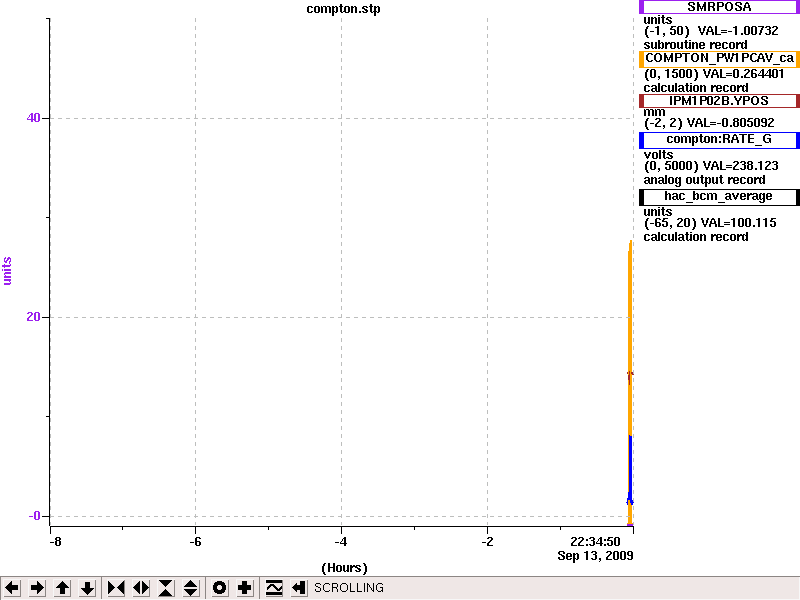Select the SMRPOSA curve legend
Screen dimensions: 800x600
[719, 7]
